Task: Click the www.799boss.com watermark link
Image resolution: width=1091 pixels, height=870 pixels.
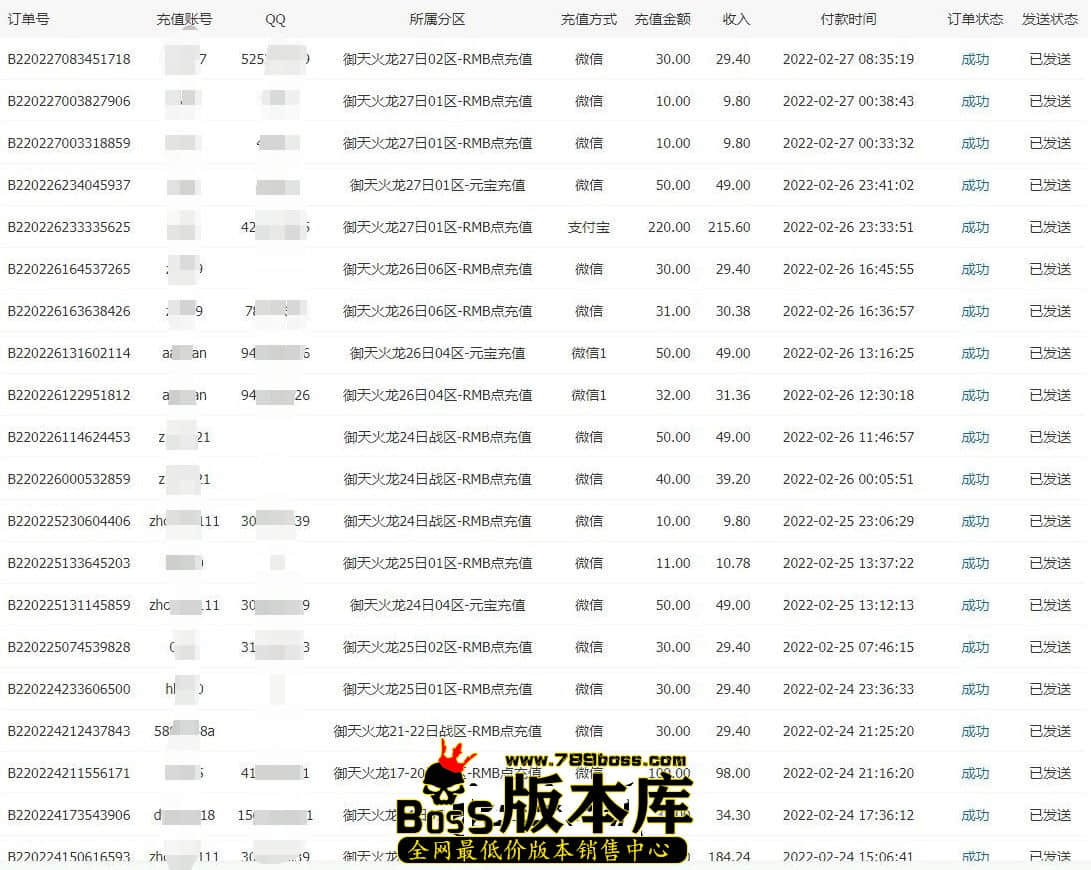Action: coord(600,761)
